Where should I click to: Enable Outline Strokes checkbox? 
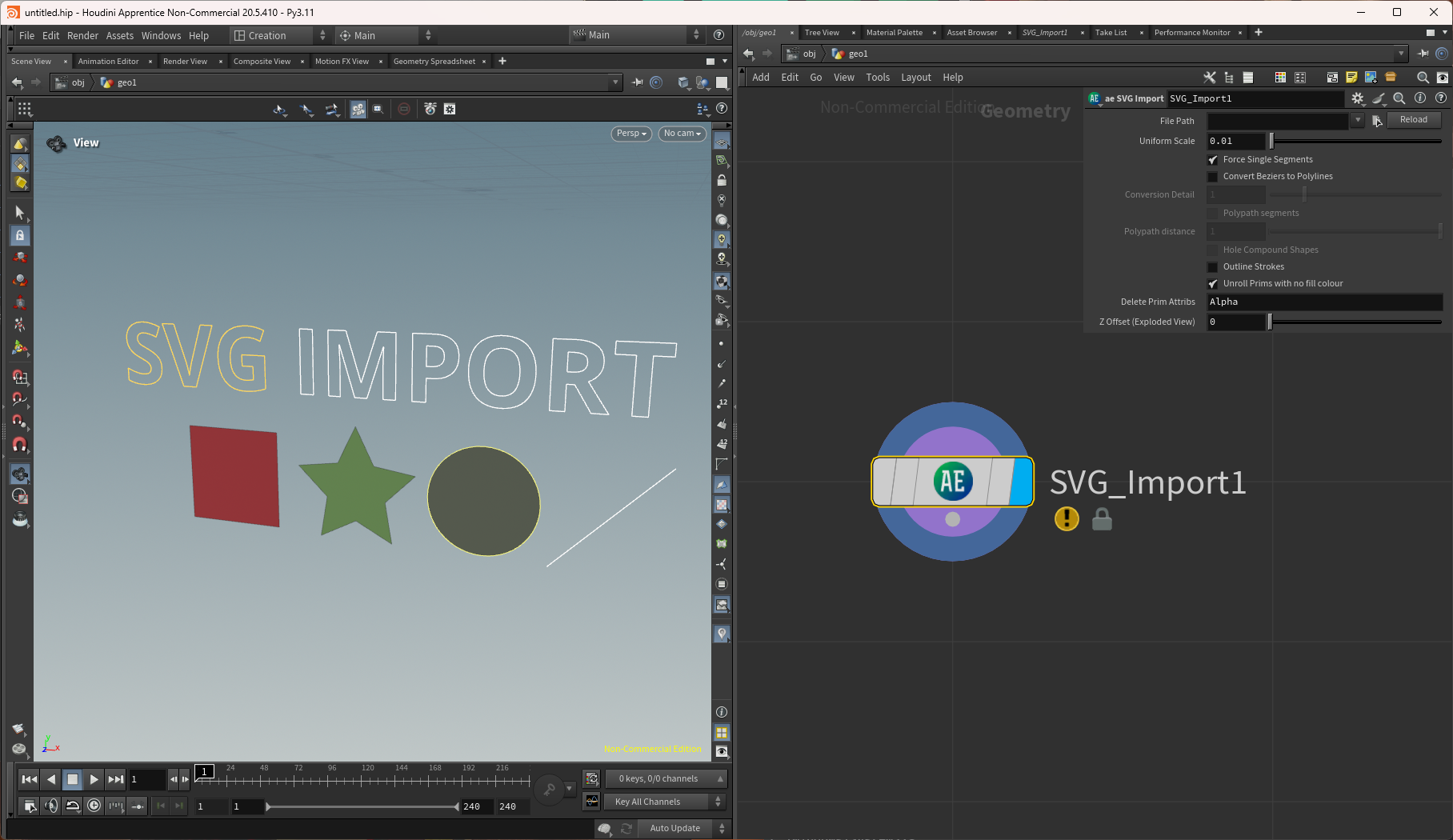(x=1213, y=267)
